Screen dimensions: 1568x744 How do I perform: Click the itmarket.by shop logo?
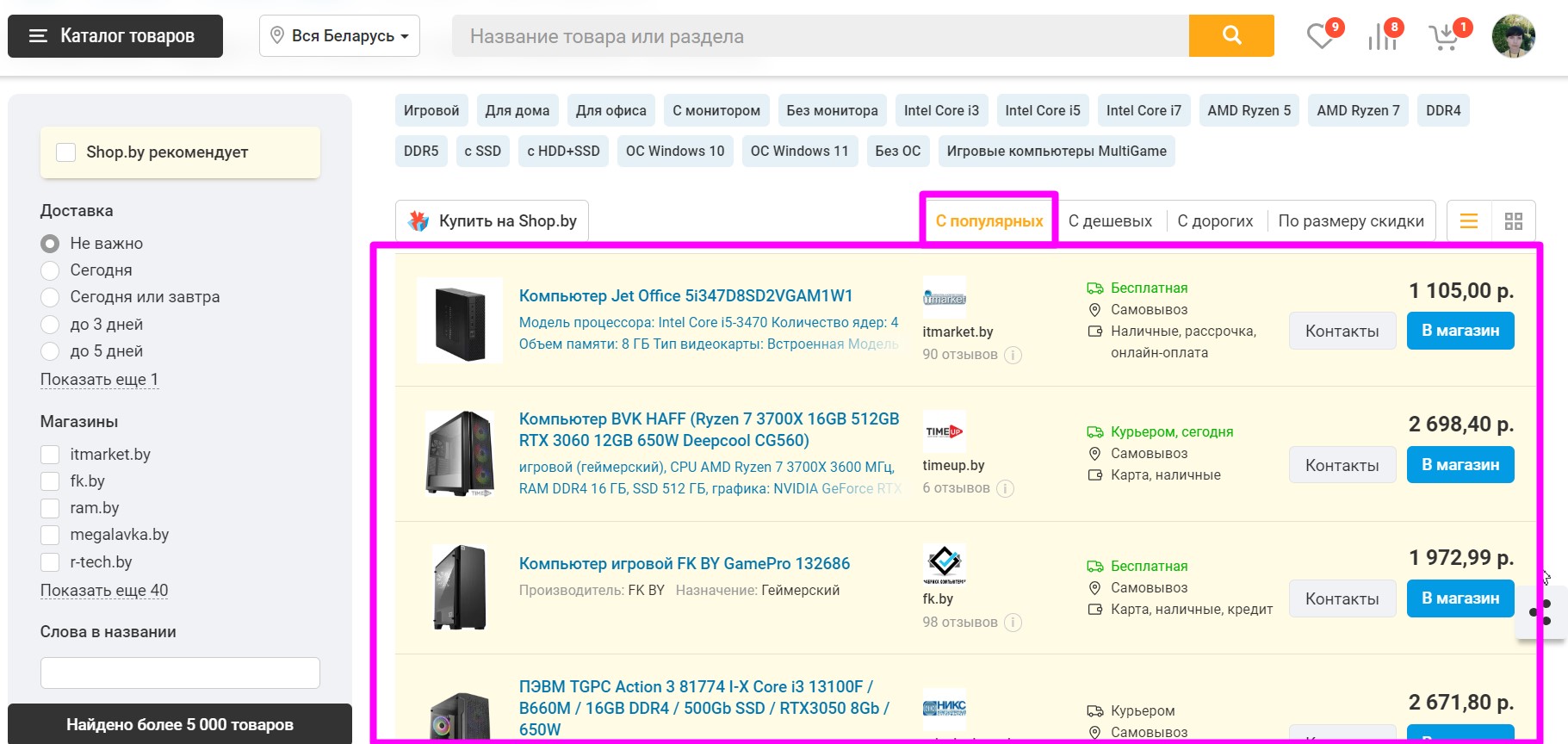point(945,298)
